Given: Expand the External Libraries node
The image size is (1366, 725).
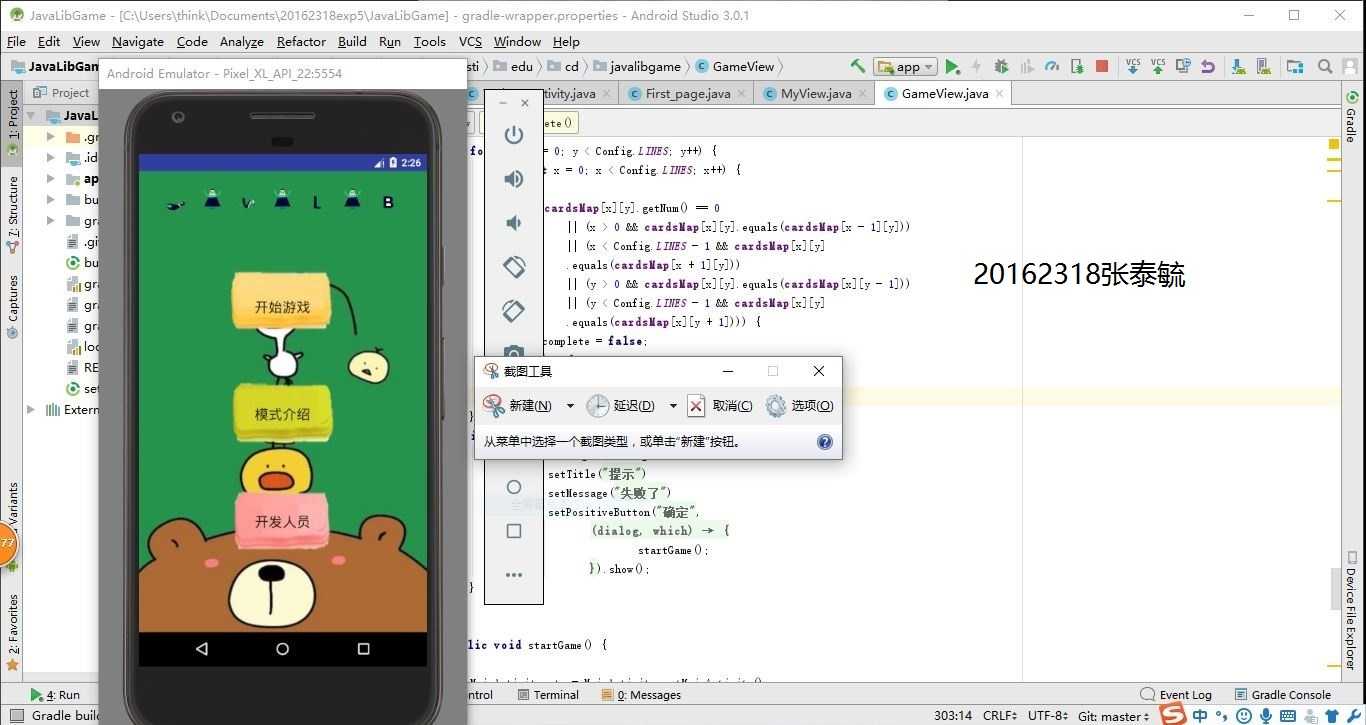Looking at the screenshot, I should click(30, 409).
